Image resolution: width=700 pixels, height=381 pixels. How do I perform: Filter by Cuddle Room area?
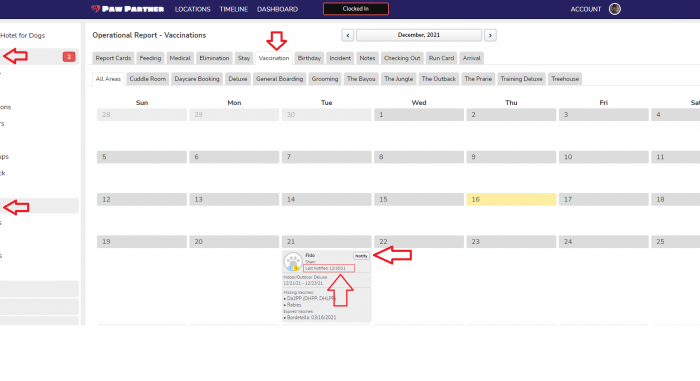tap(148, 79)
